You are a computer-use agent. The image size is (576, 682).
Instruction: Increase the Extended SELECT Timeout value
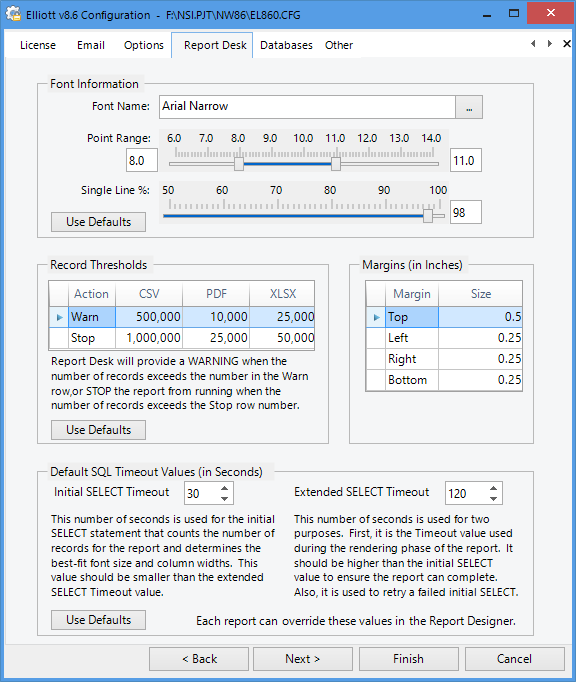(x=493, y=488)
